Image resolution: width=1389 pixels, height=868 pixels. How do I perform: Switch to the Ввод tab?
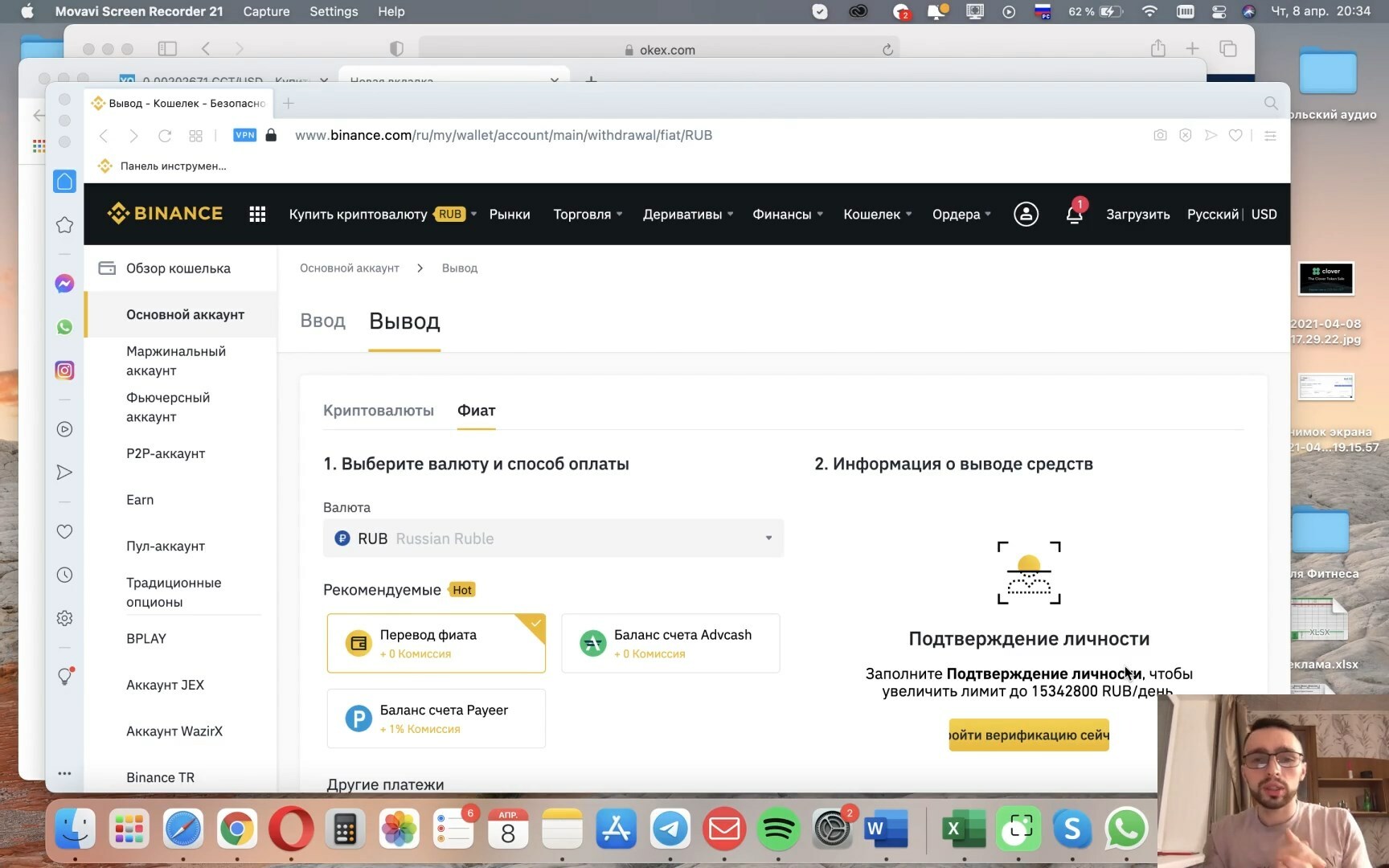[x=322, y=321]
